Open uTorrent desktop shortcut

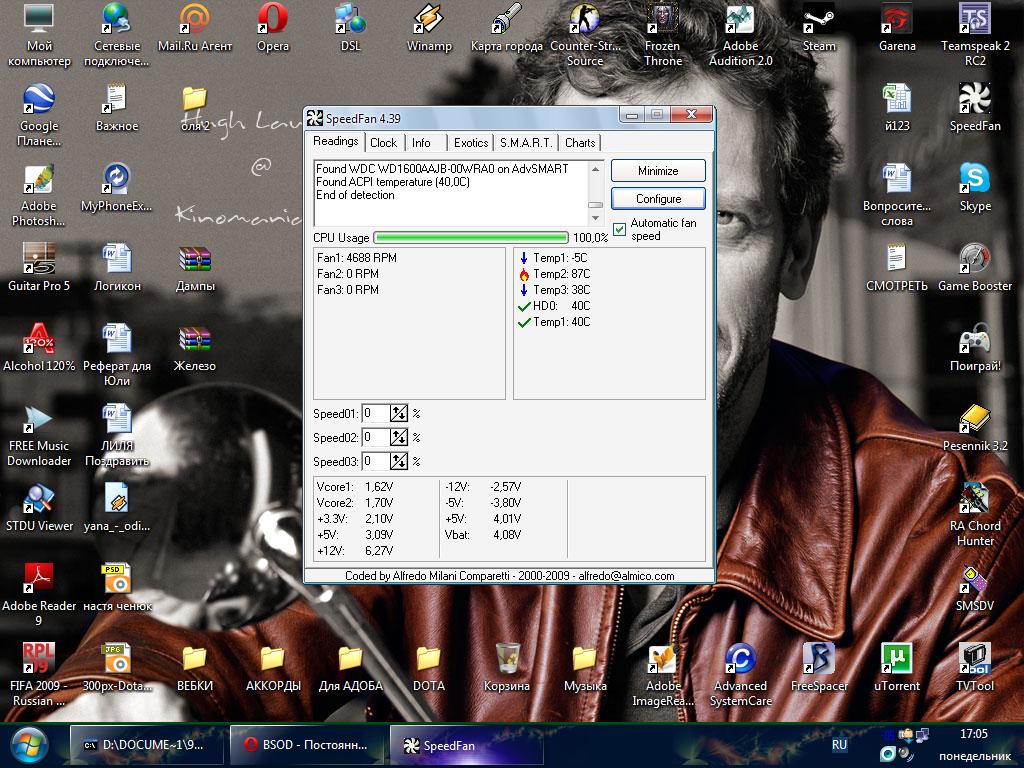pos(896,659)
